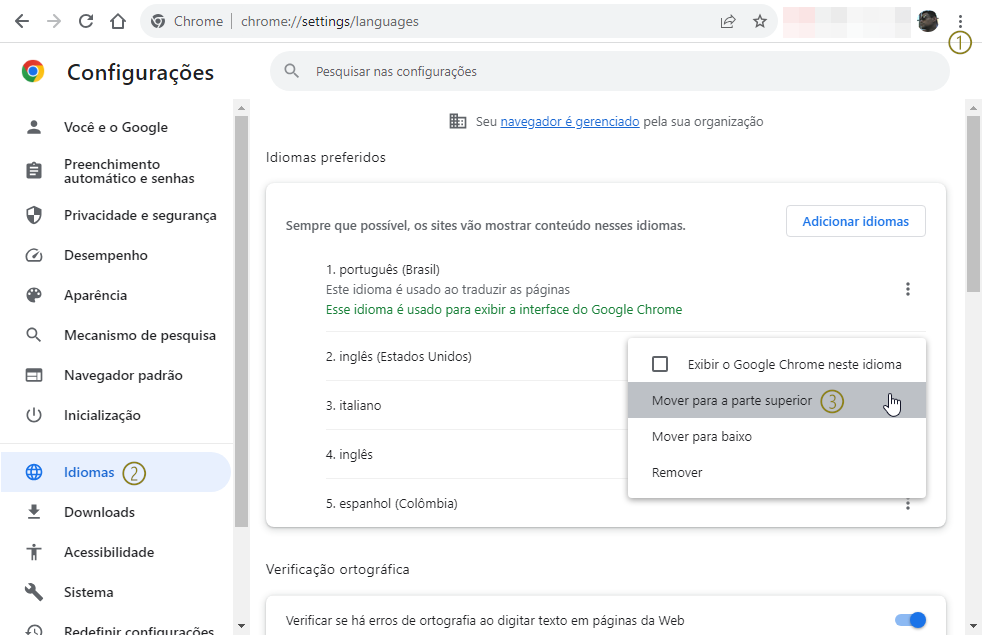Image resolution: width=982 pixels, height=635 pixels.
Task: Click the share page icon in address bar
Action: [x=728, y=21]
